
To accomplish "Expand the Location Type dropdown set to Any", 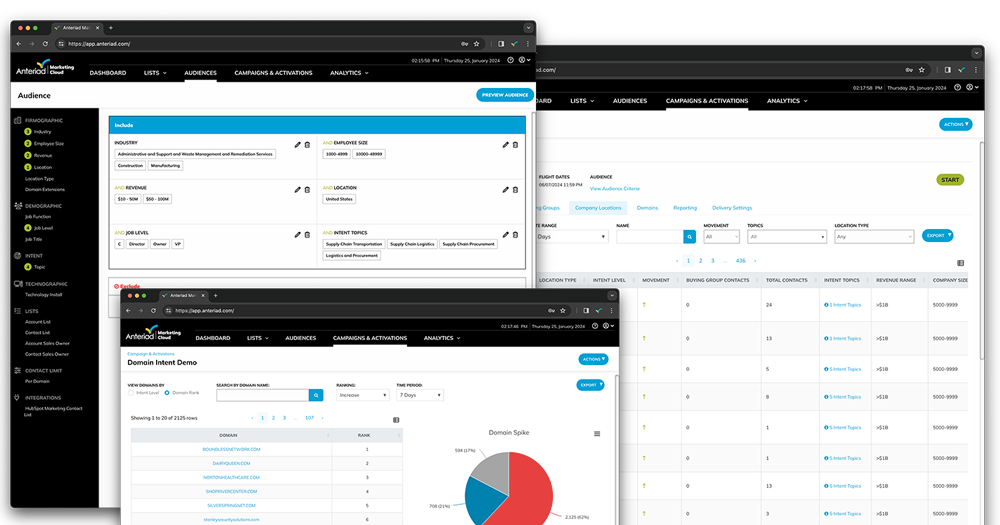I will pyautogui.click(x=874, y=237).
